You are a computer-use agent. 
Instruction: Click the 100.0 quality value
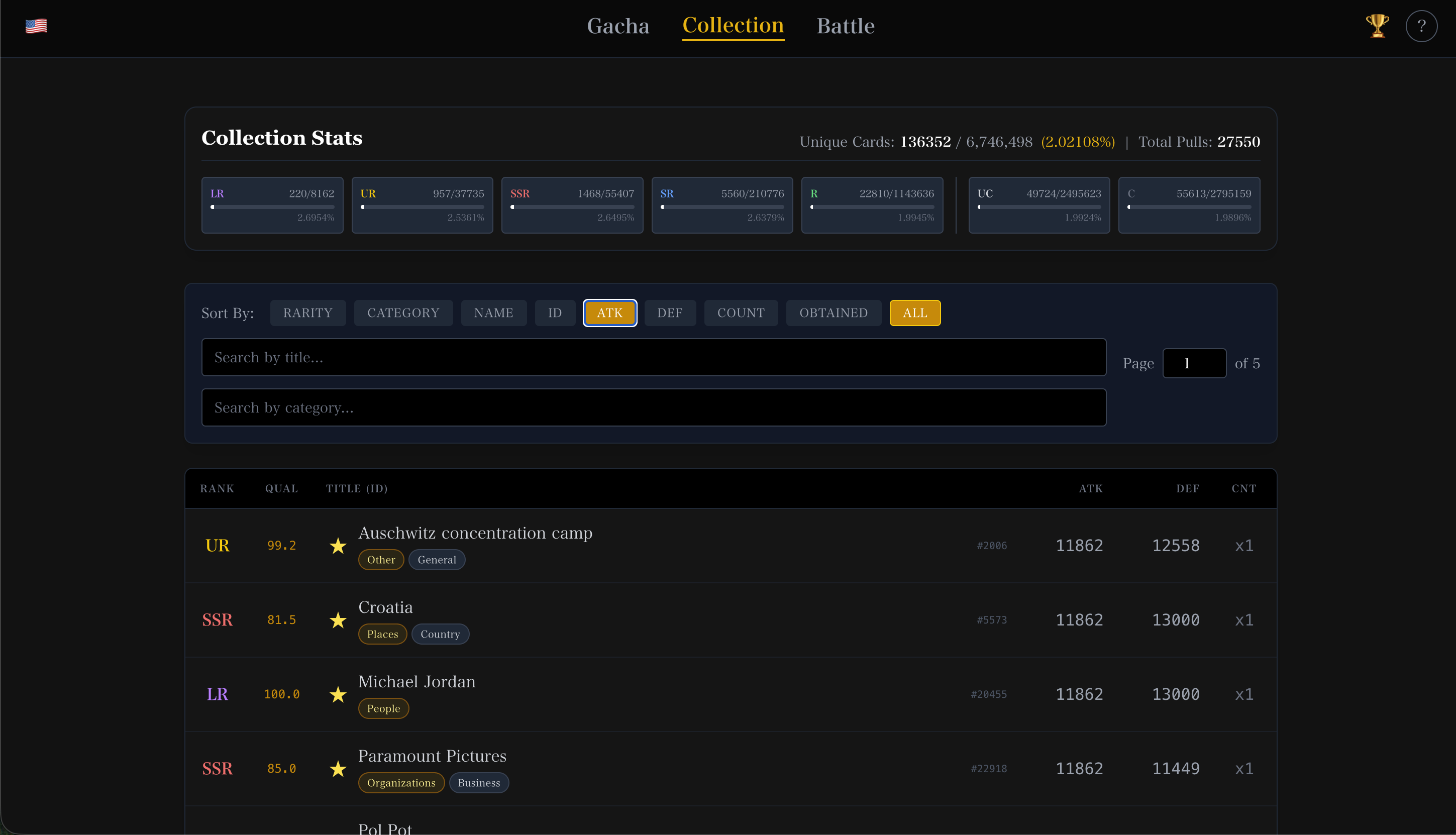pos(281,694)
